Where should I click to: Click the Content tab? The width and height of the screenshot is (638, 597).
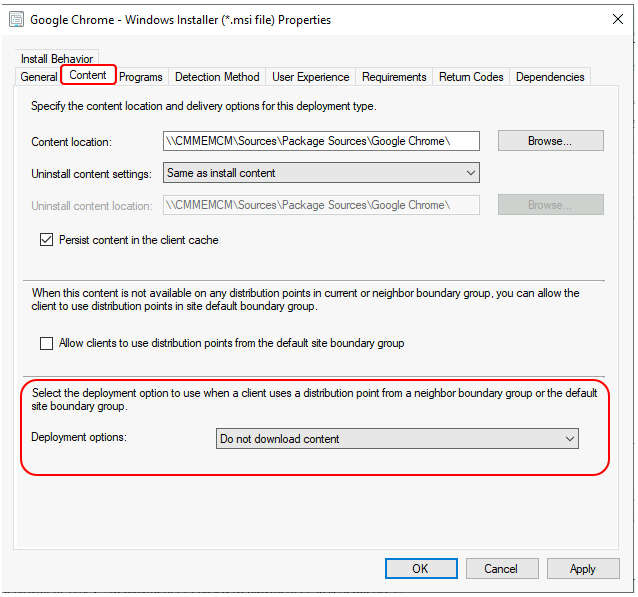pos(88,76)
